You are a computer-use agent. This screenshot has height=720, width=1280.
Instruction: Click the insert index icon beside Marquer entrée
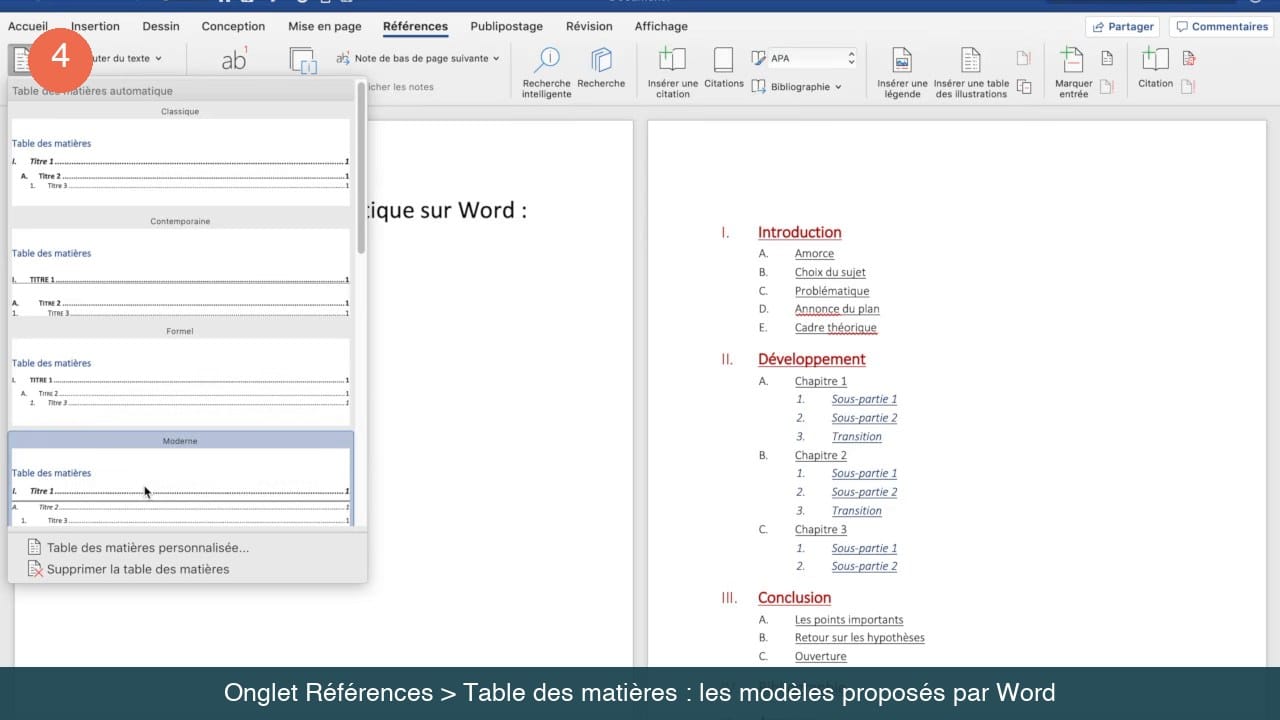(x=1107, y=58)
